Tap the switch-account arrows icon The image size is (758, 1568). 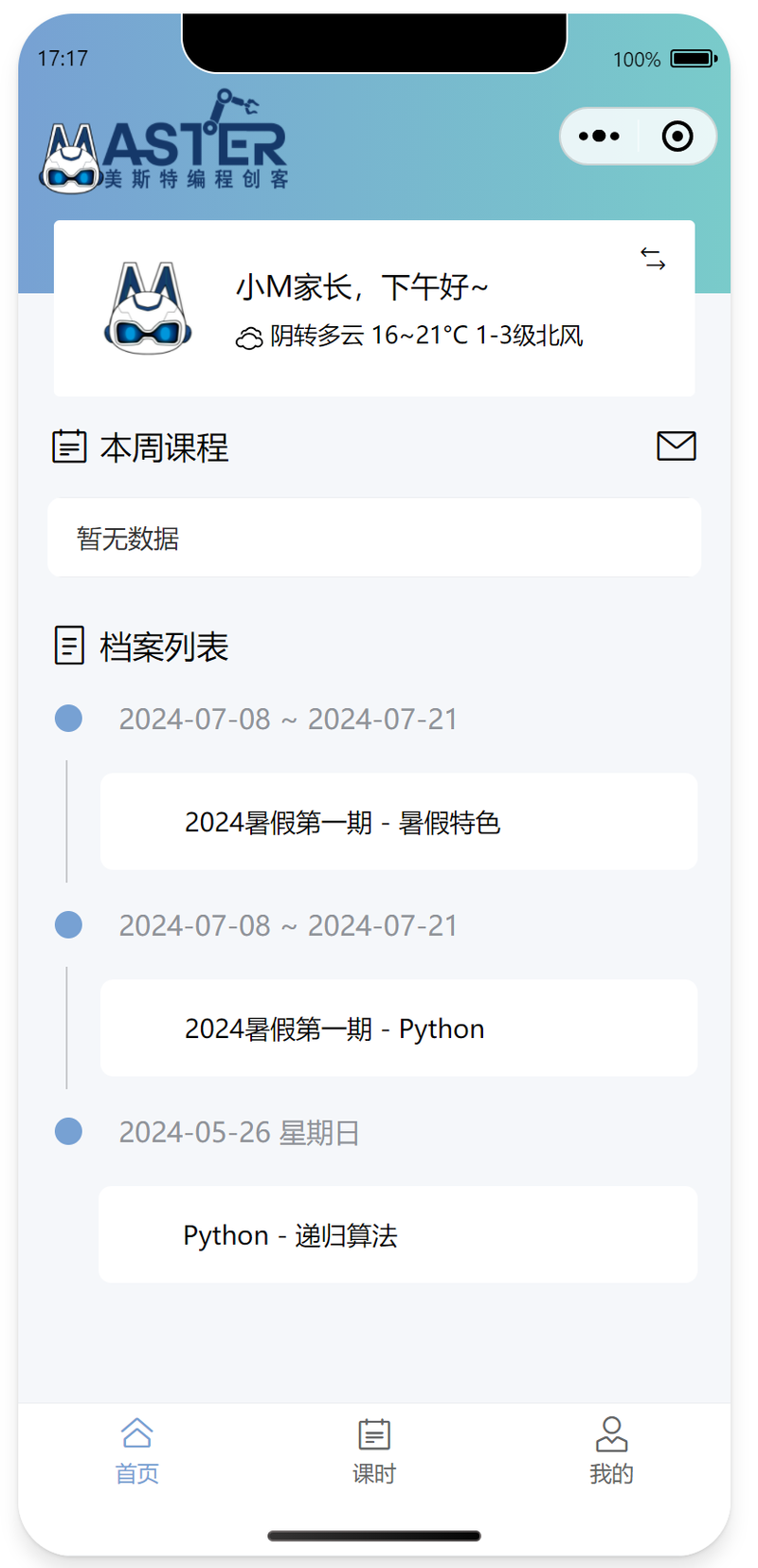653,258
